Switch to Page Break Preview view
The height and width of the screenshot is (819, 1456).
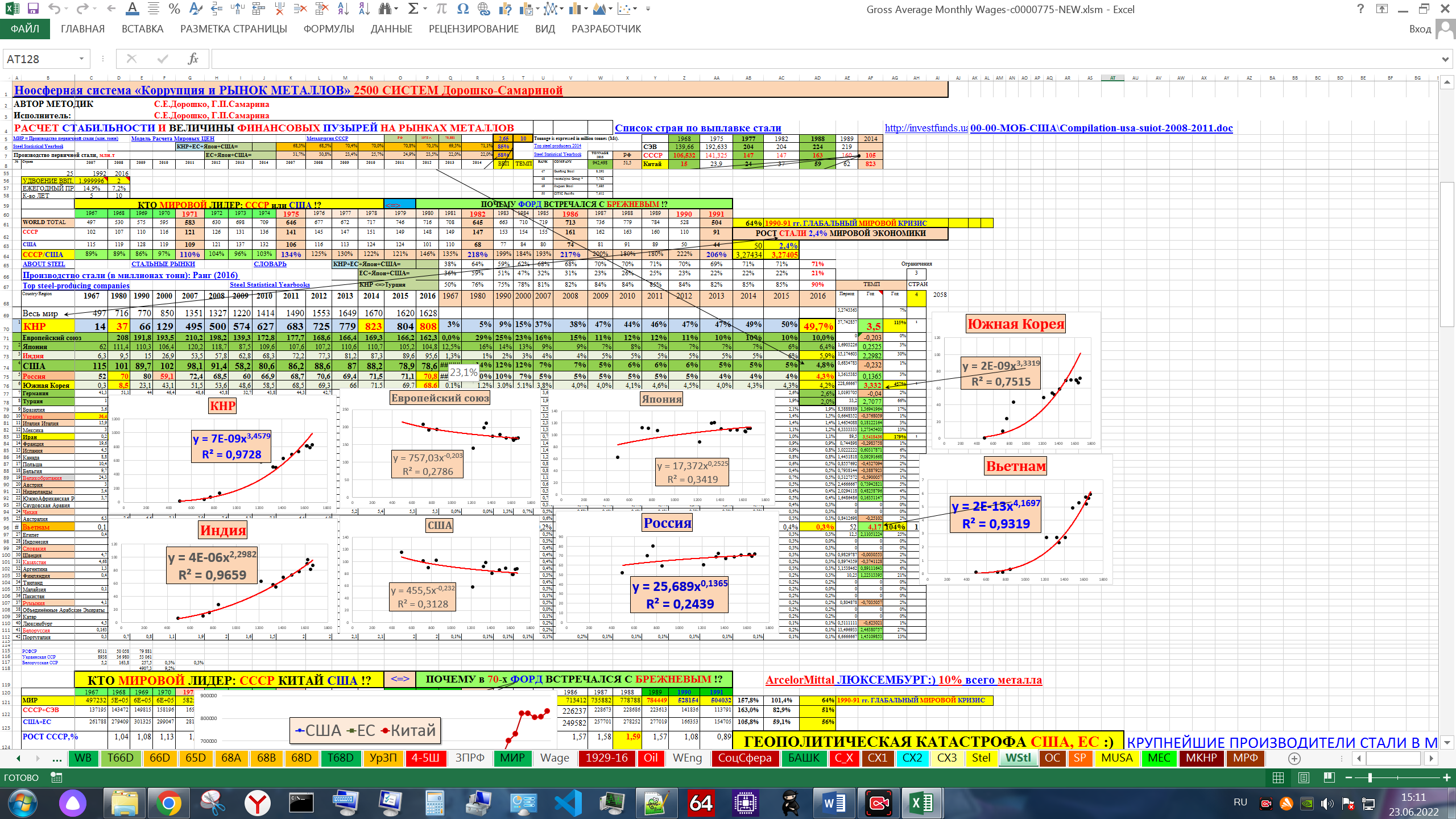point(1329,777)
